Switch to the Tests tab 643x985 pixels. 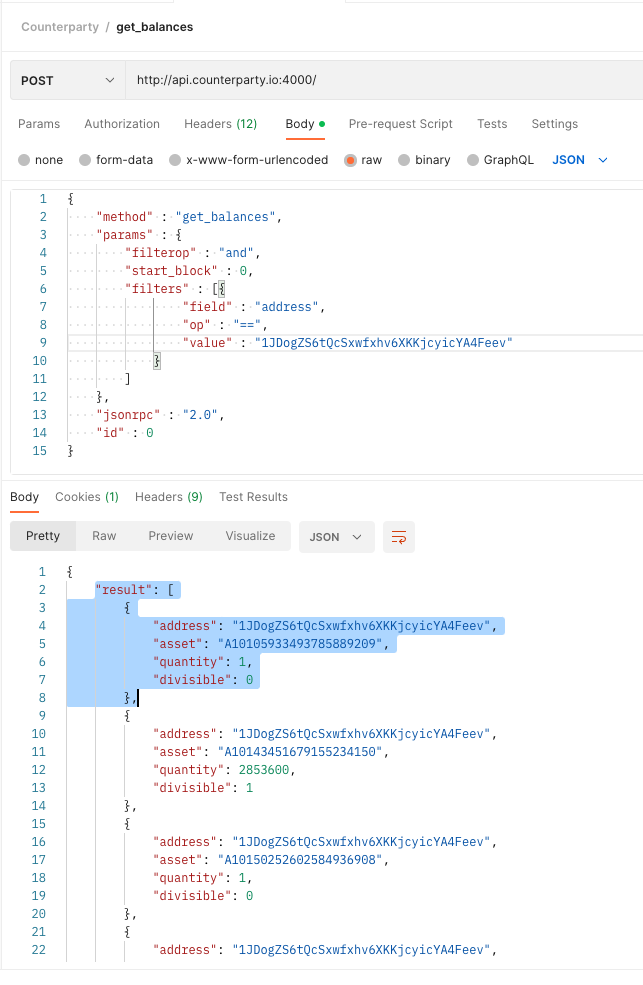[x=492, y=124]
